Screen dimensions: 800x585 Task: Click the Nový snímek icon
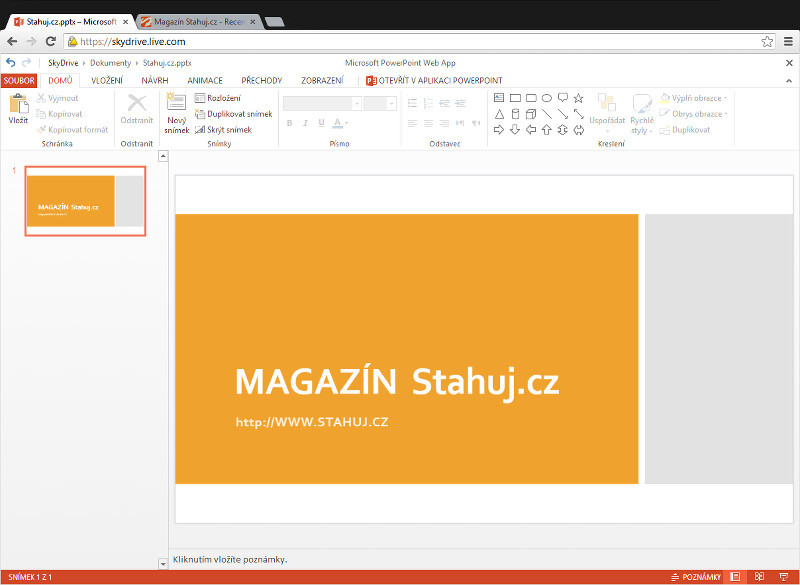(176, 102)
